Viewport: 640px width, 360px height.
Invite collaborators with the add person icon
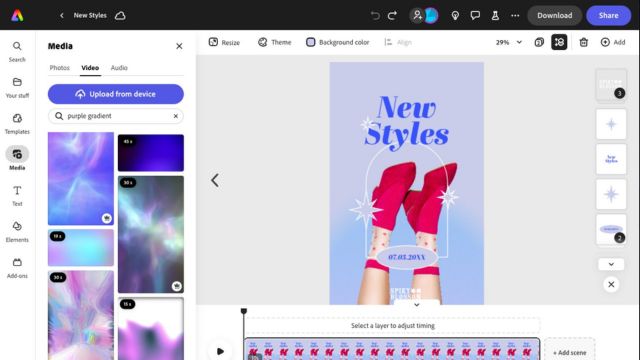[417, 16]
